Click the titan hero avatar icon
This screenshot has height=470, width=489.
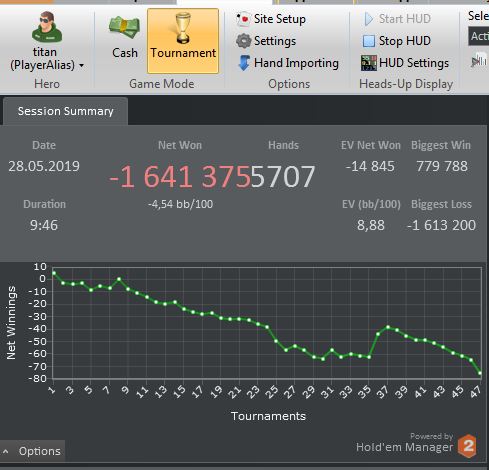47,27
